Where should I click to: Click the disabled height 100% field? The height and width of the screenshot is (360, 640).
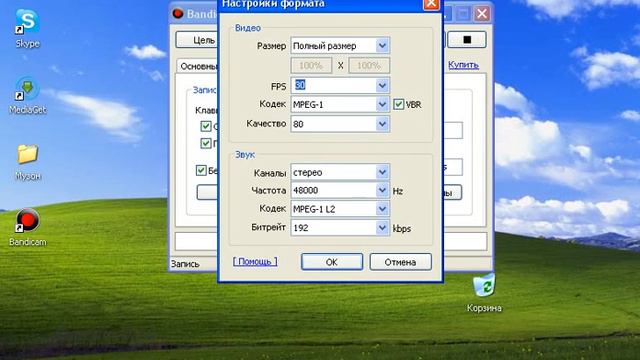click(x=369, y=65)
